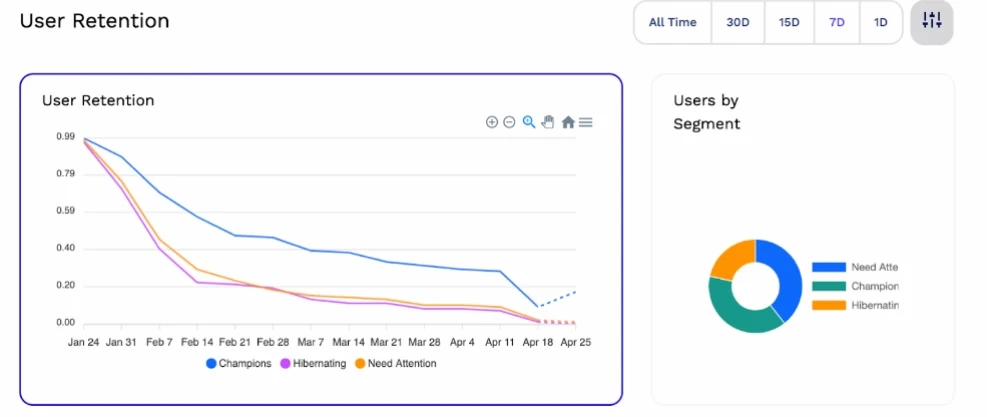987x417 pixels.
Task: Open the chart hamburger menu
Action: 585,122
